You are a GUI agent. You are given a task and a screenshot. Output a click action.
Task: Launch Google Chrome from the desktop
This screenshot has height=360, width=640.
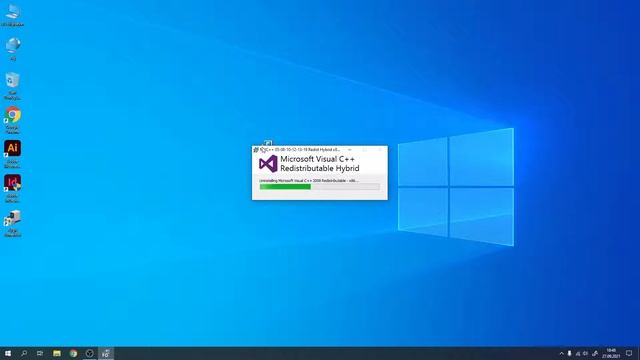pyautogui.click(x=13, y=120)
